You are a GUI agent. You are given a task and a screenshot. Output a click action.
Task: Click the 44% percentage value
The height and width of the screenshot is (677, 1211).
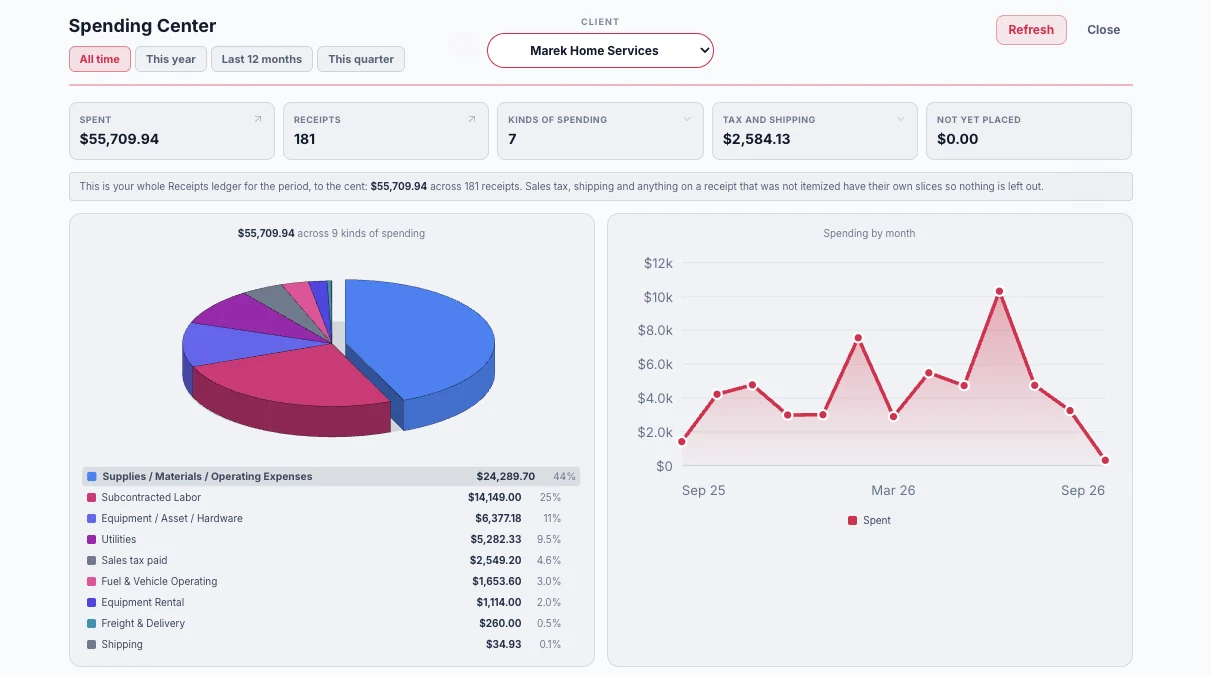coord(565,477)
